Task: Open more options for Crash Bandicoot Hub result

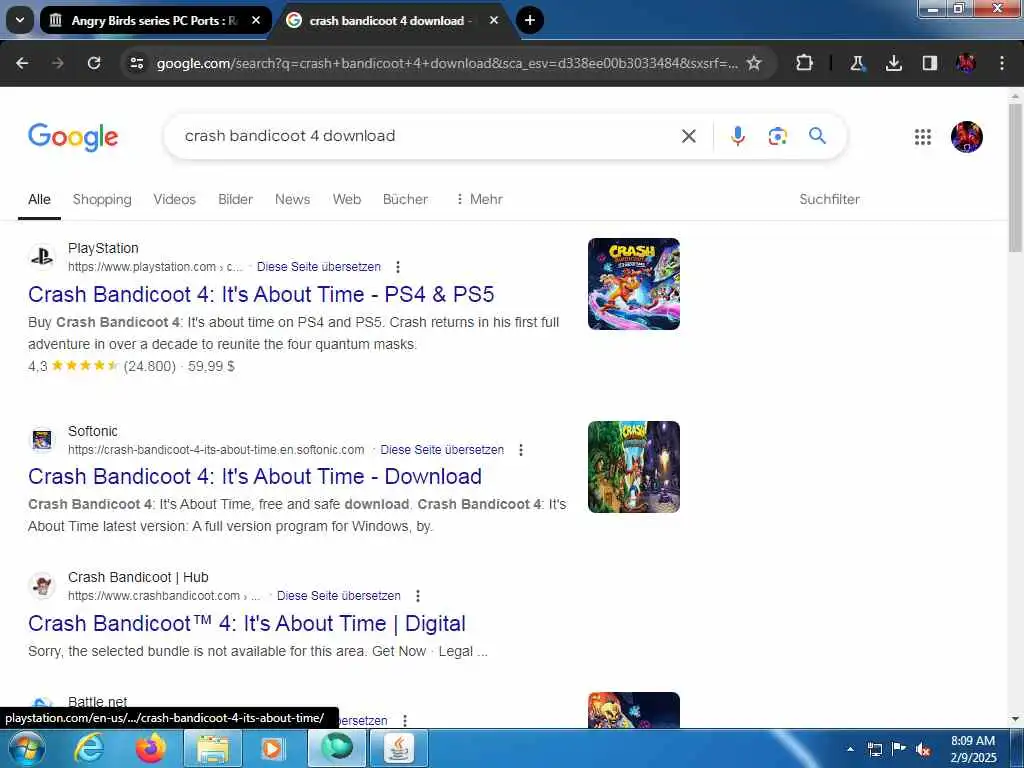Action: (418, 596)
